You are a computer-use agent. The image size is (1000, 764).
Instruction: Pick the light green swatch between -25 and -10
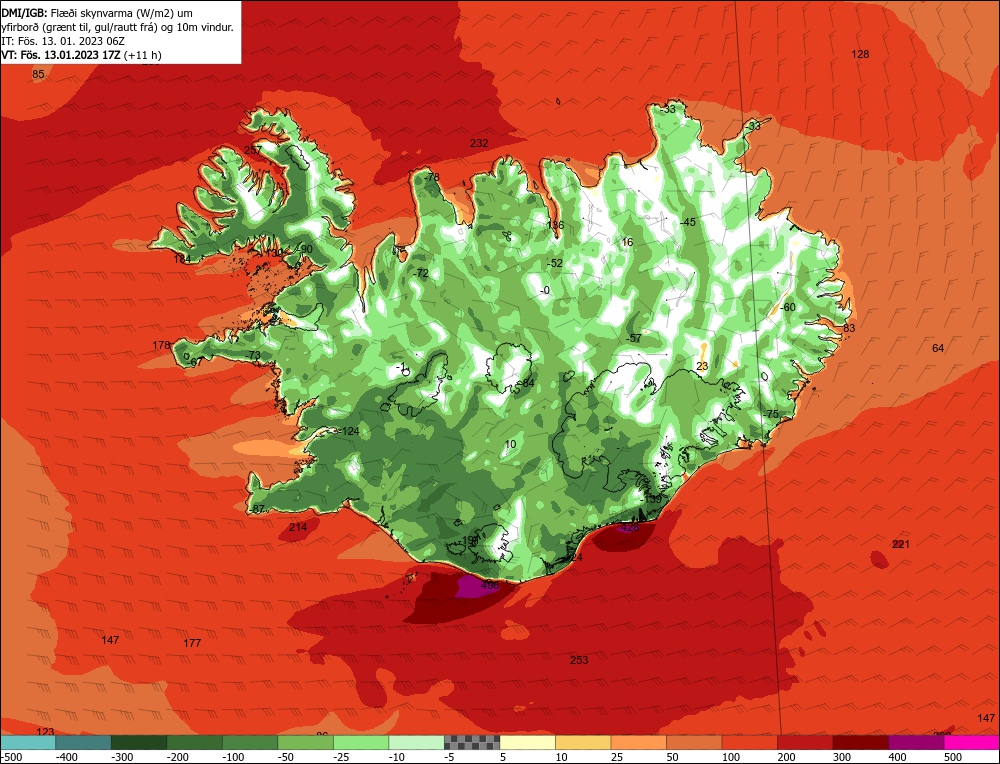coord(361,742)
